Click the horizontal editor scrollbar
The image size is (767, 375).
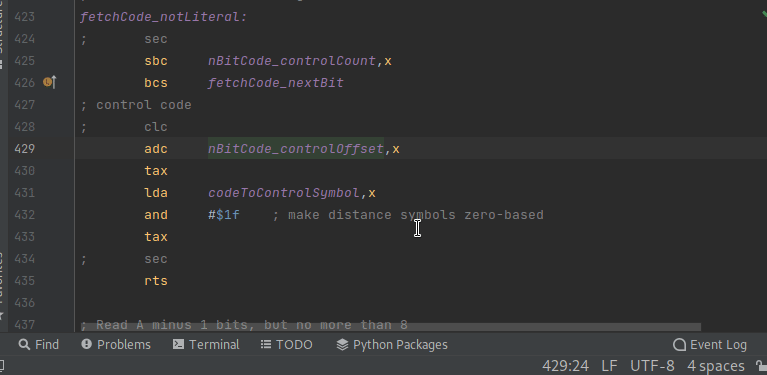click(x=391, y=327)
